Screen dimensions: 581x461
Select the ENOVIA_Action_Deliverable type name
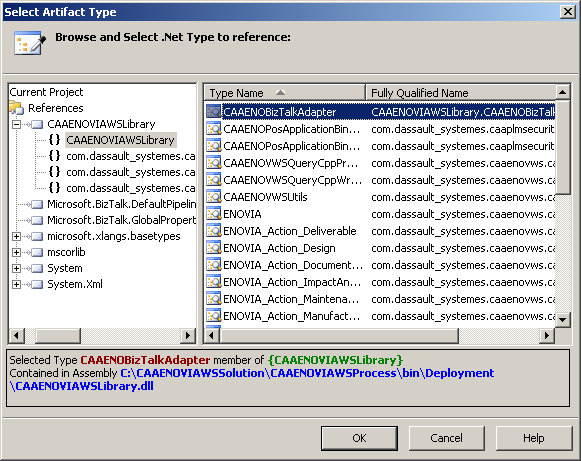[290, 231]
